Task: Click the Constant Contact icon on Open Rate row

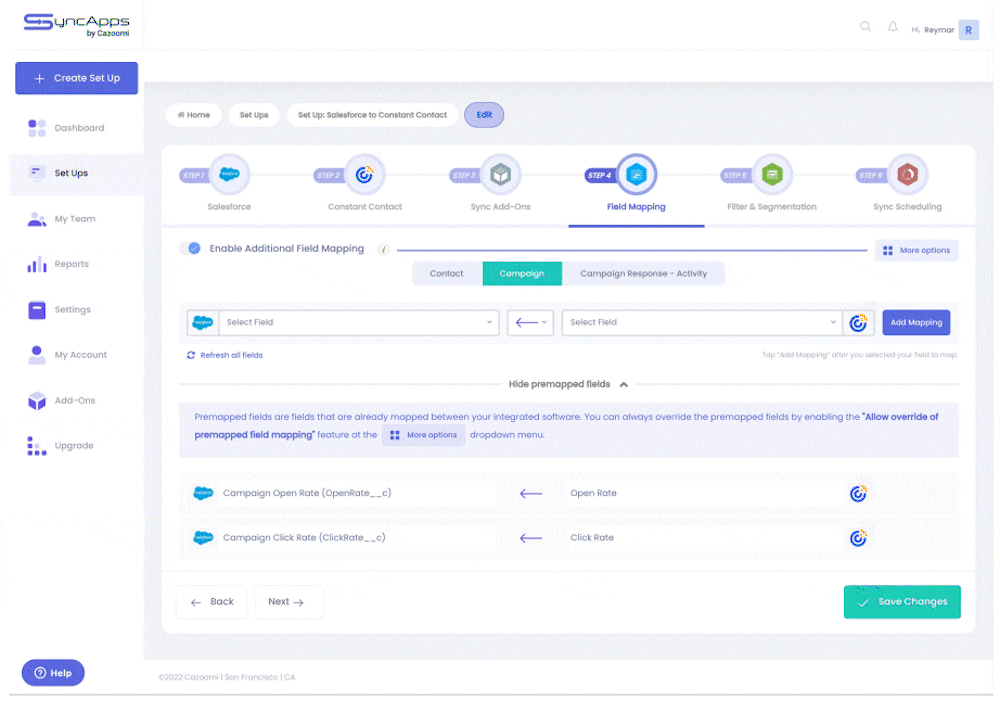Action: (858, 493)
